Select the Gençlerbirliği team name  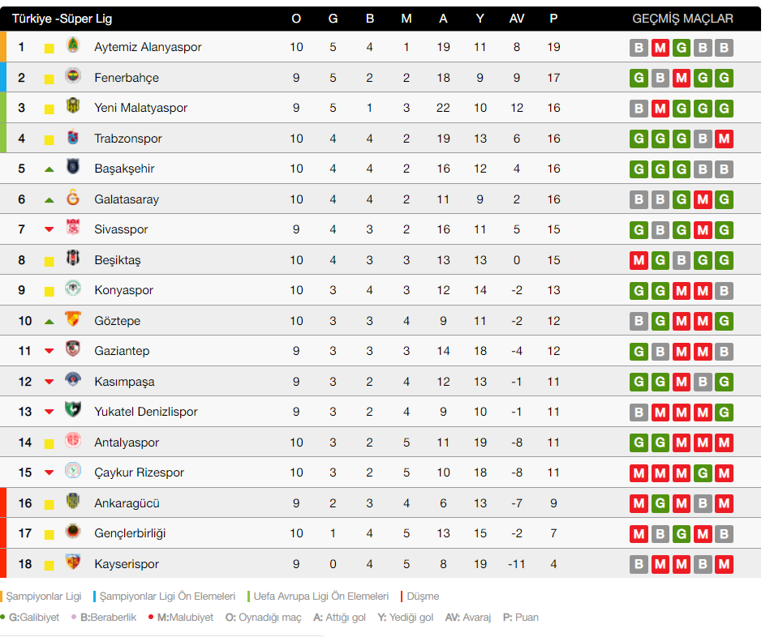click(x=130, y=533)
